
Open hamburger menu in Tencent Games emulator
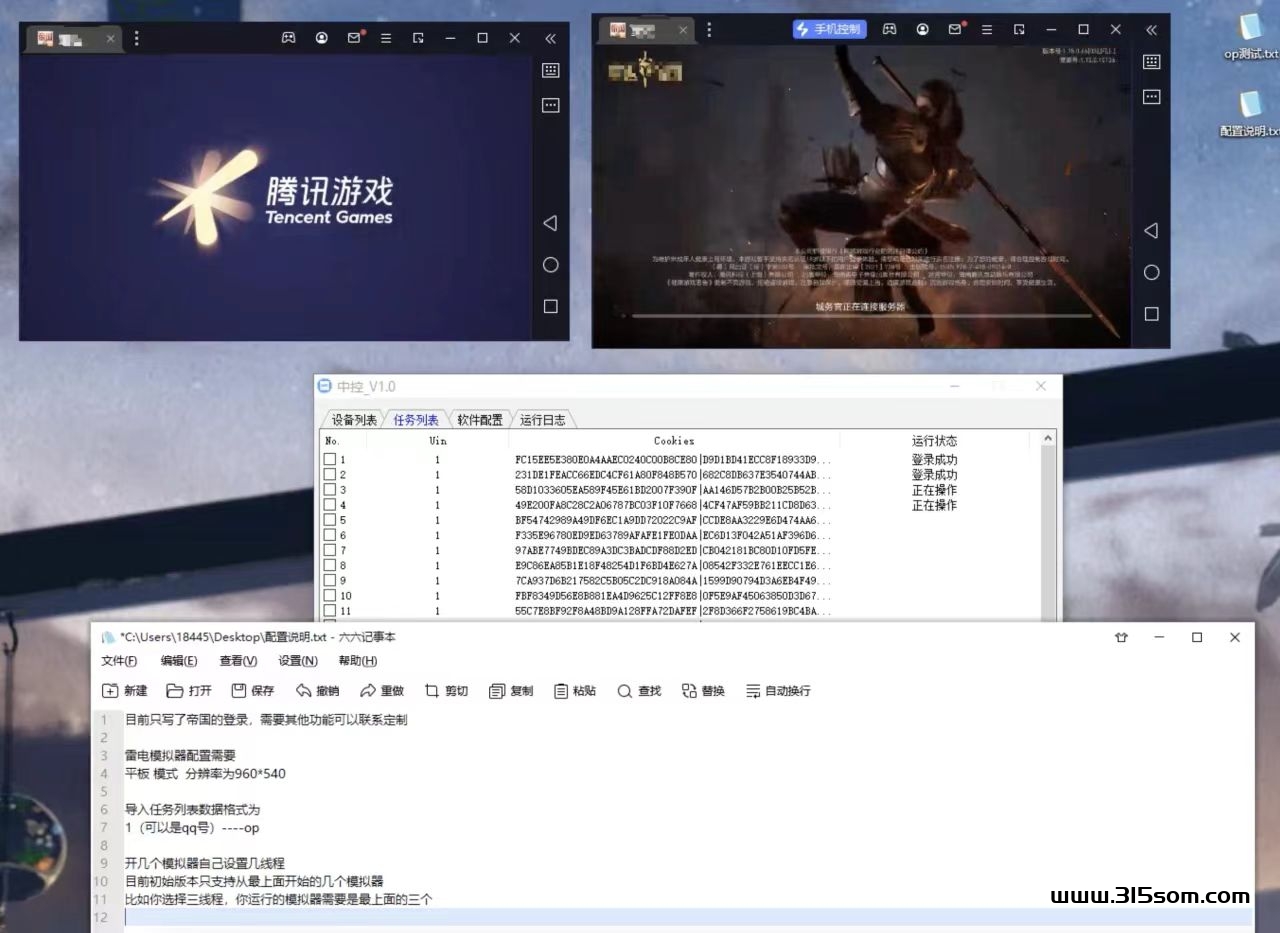point(386,38)
